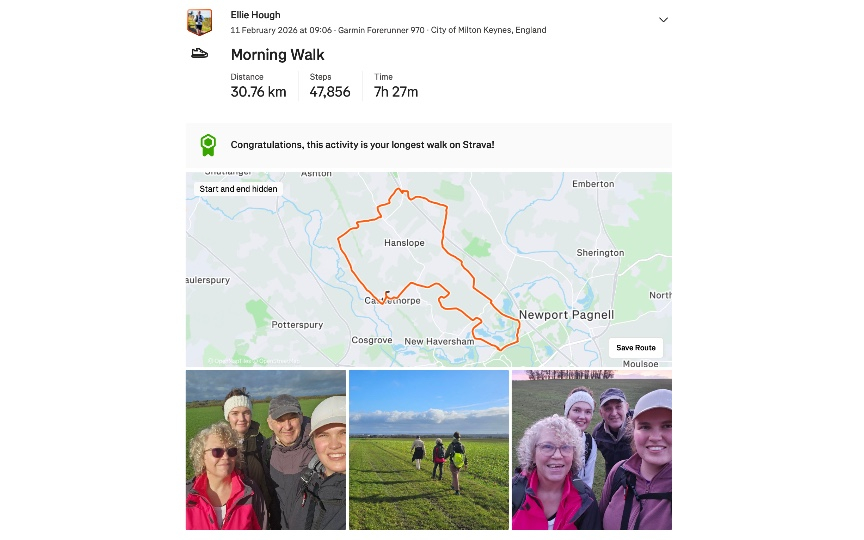
Task: Click the Newport Pagnell map label
Action: pos(566,315)
